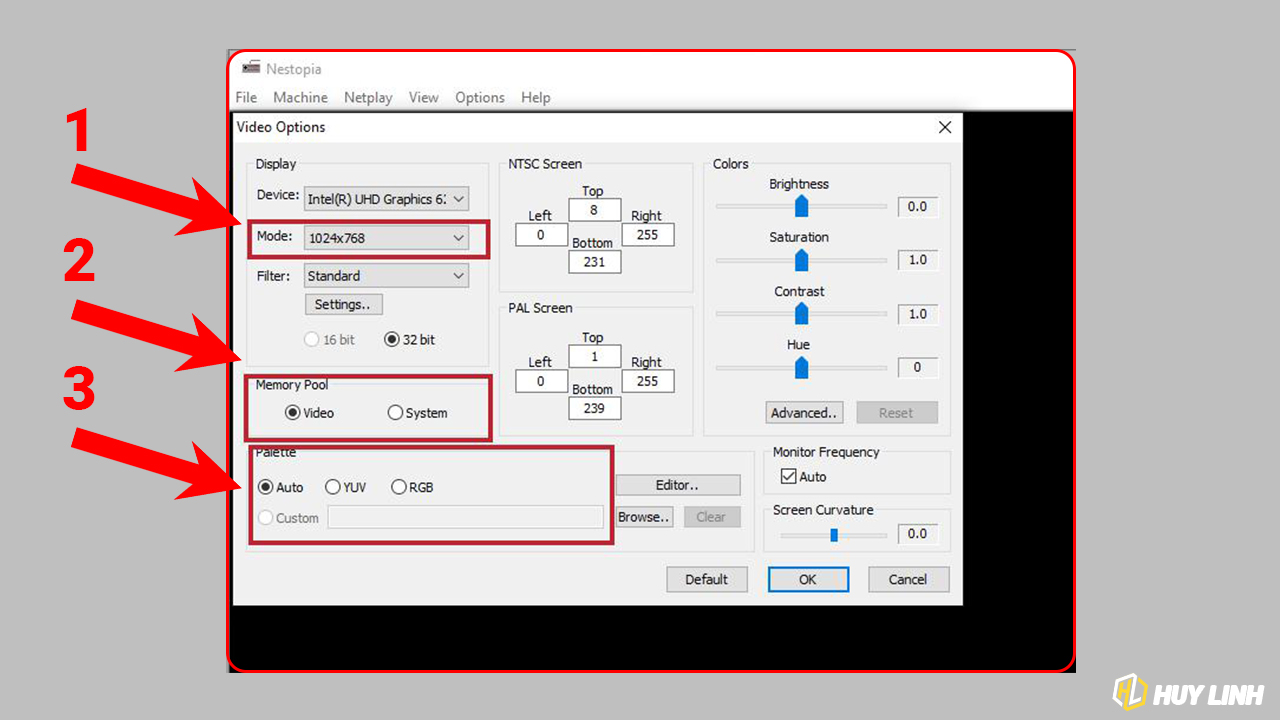Viewport: 1280px width, 720px height.
Task: Click the Screen Curvature slider handle
Action: pos(834,534)
